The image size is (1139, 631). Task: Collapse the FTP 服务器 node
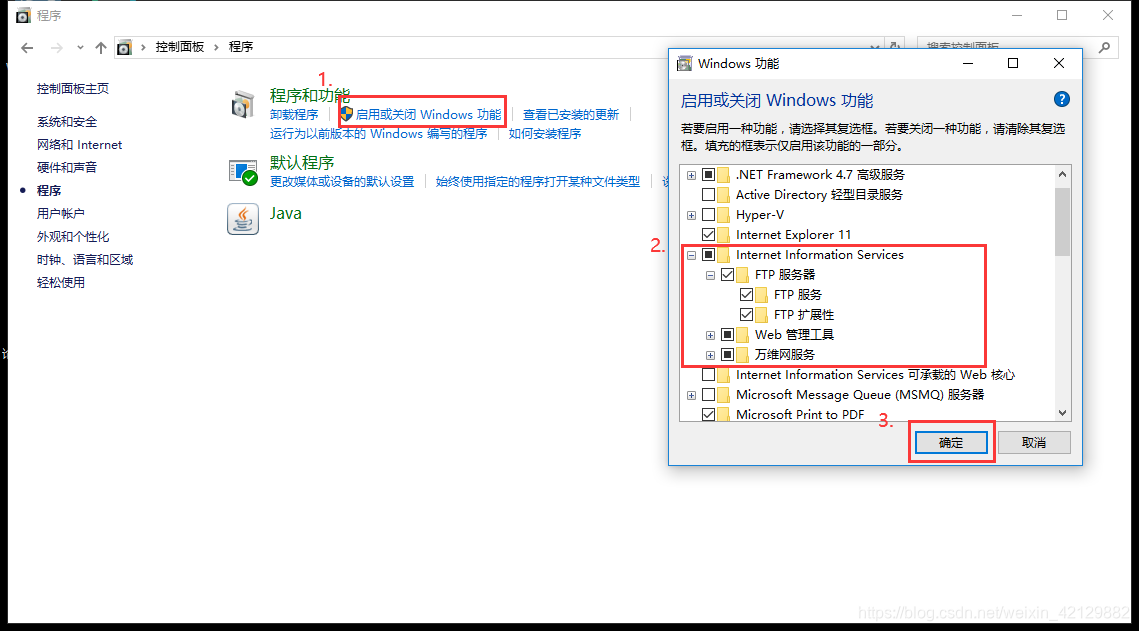click(710, 275)
